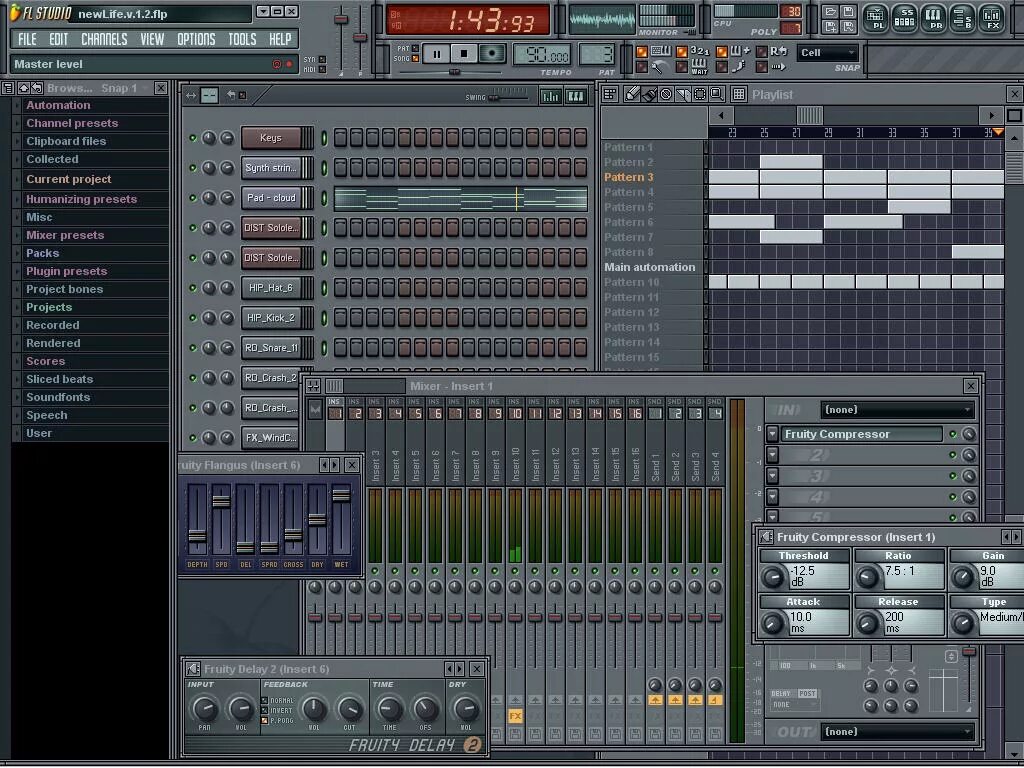Show the Step Sequencer with SS button
1024x768 pixels.
pos(906,18)
